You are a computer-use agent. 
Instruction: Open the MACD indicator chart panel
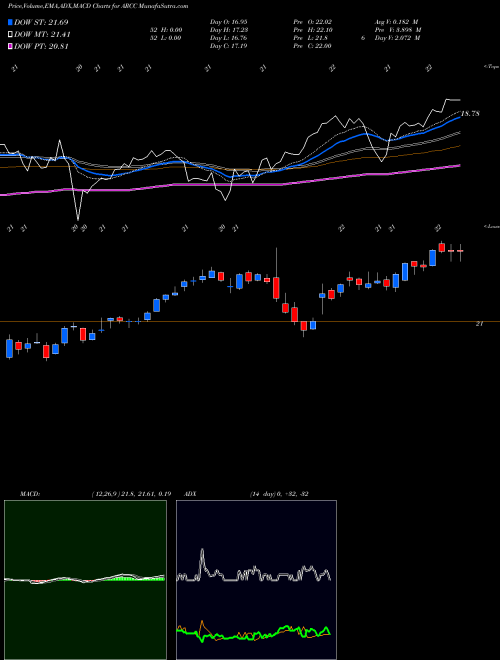click(85, 580)
